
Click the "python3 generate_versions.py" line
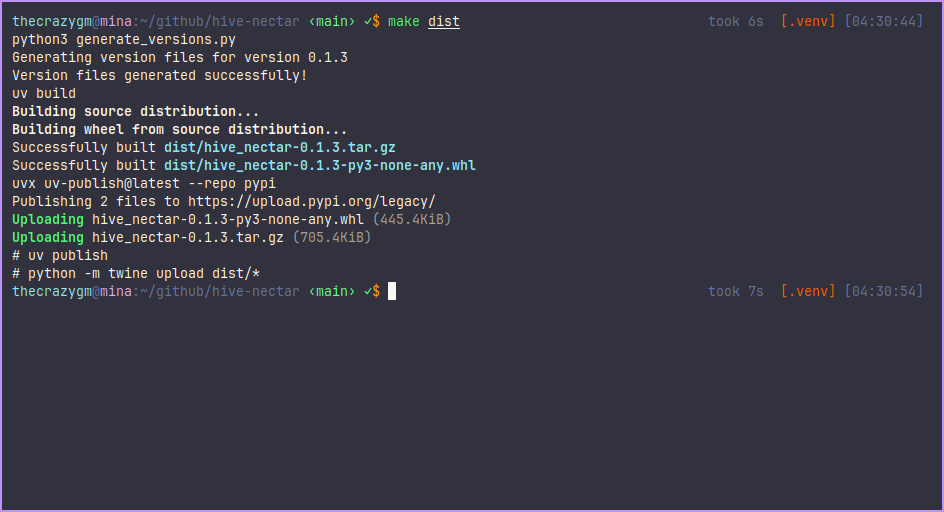[x=124, y=39]
